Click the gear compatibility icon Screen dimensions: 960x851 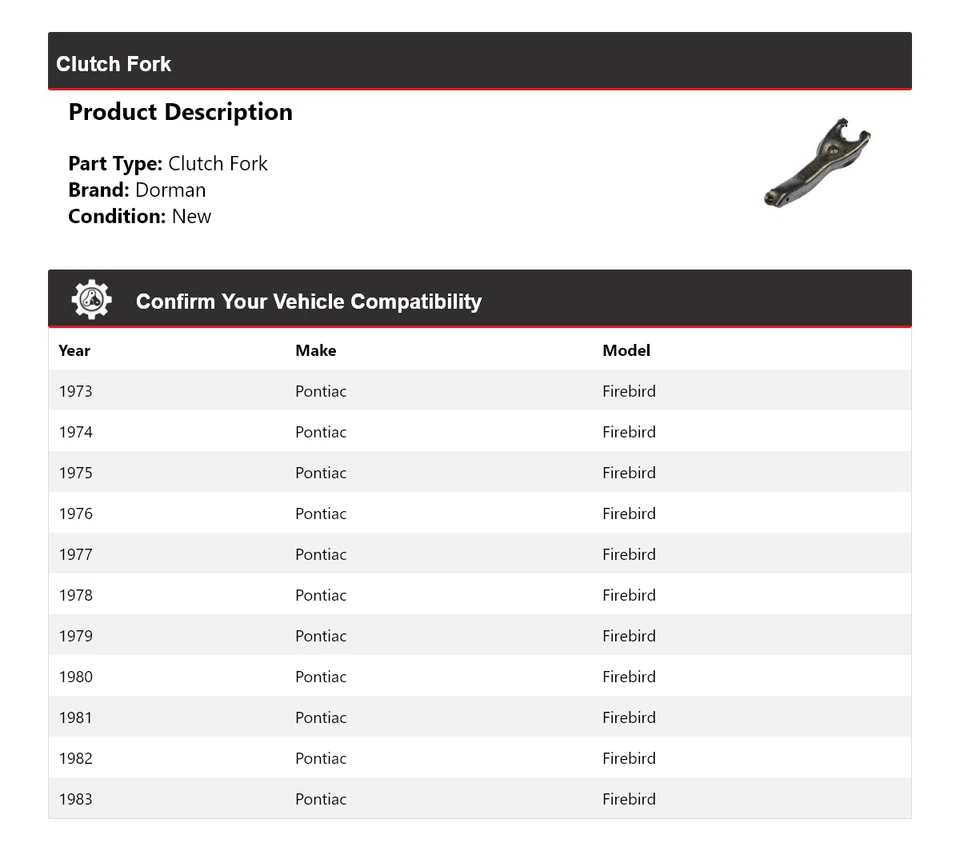[x=91, y=300]
